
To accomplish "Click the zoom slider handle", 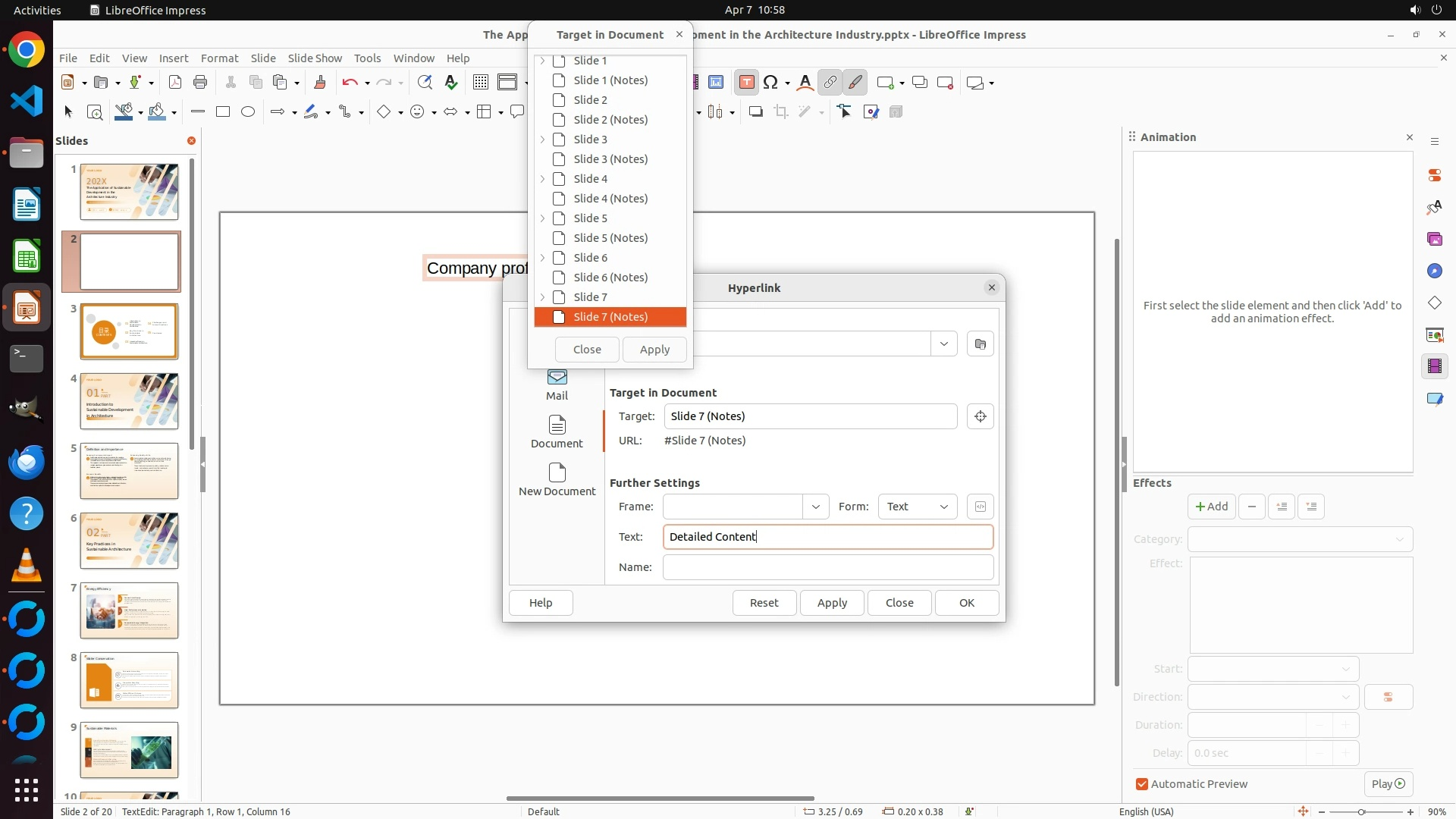I will click(x=1361, y=812).
